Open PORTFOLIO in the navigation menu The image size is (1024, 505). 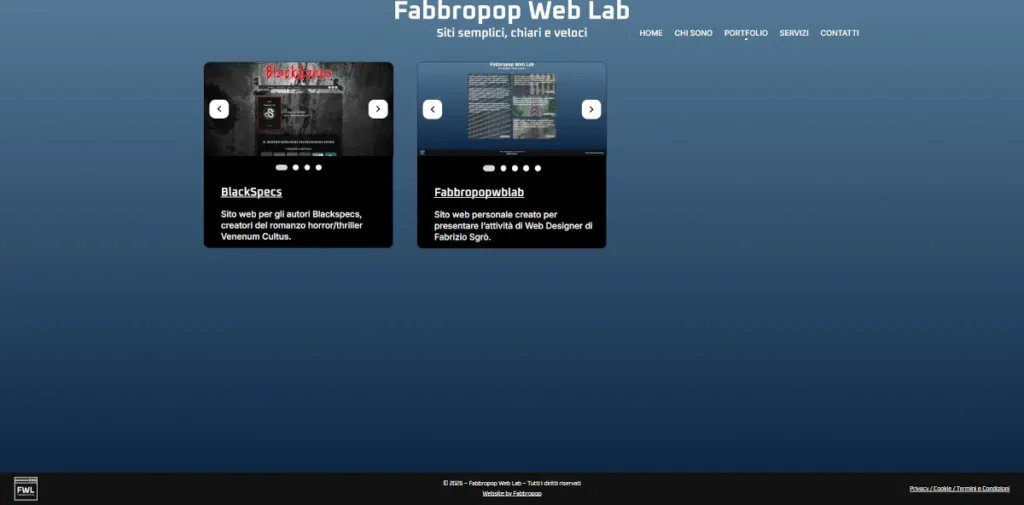[x=746, y=33]
